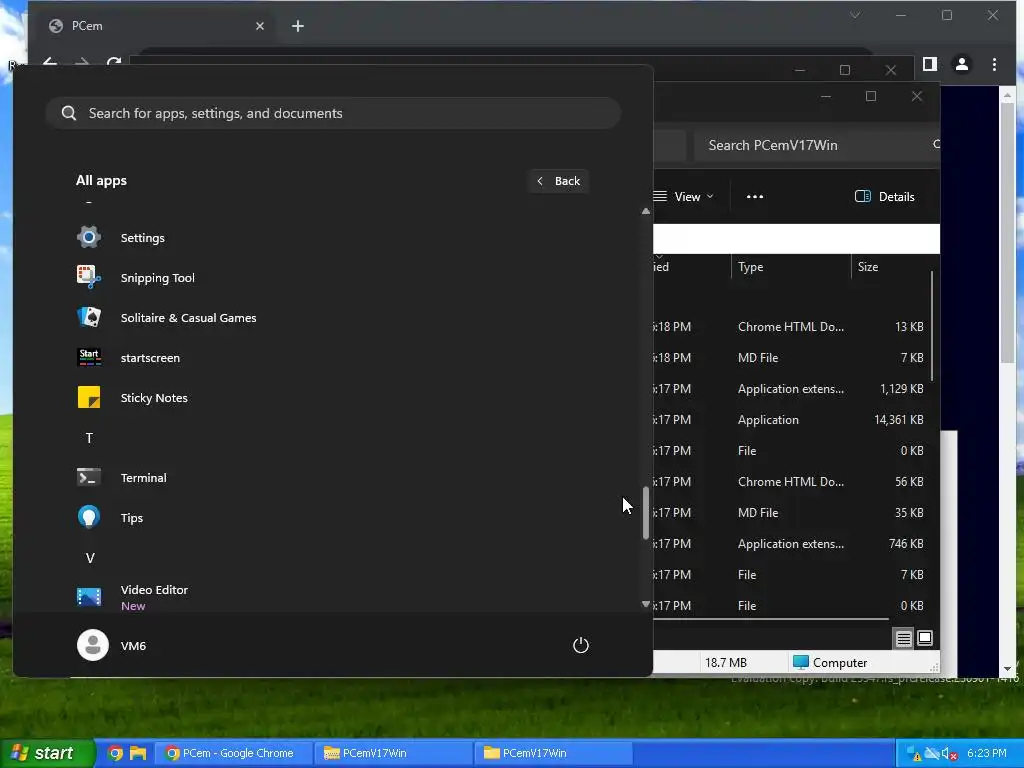
Task: Select the 35 KB MD File row
Action: [792, 513]
